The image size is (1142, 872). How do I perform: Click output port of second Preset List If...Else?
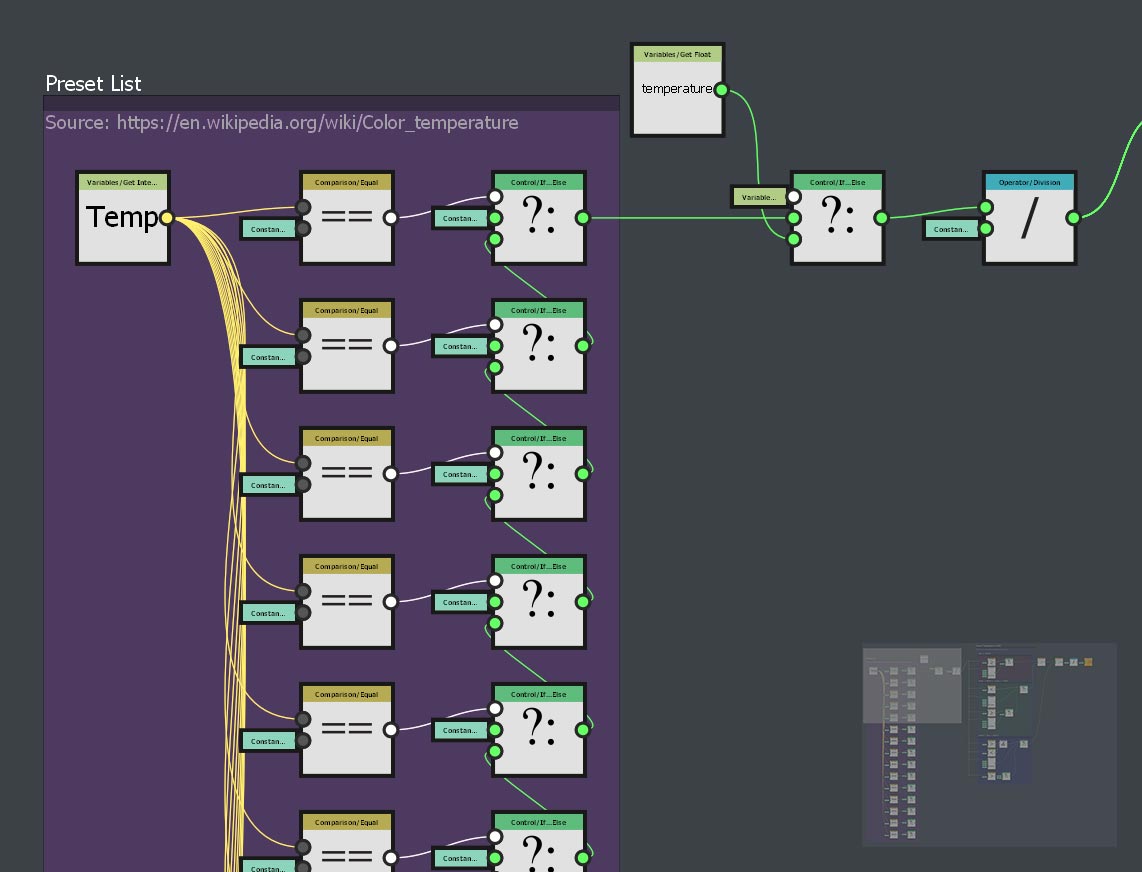coord(583,346)
